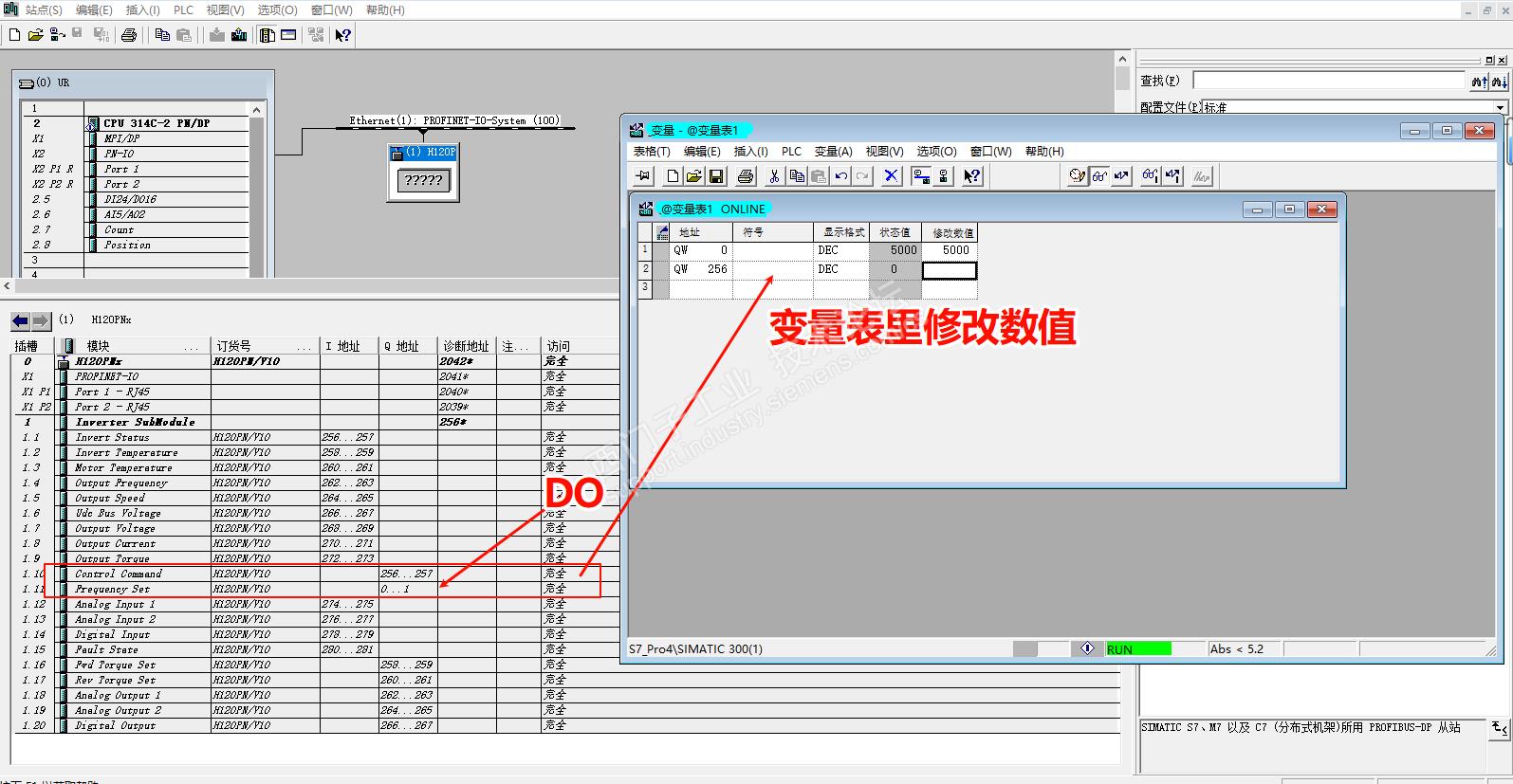Click the green RUN status indicator
Viewport: 1513px width, 784px height.
pyautogui.click(x=1138, y=649)
